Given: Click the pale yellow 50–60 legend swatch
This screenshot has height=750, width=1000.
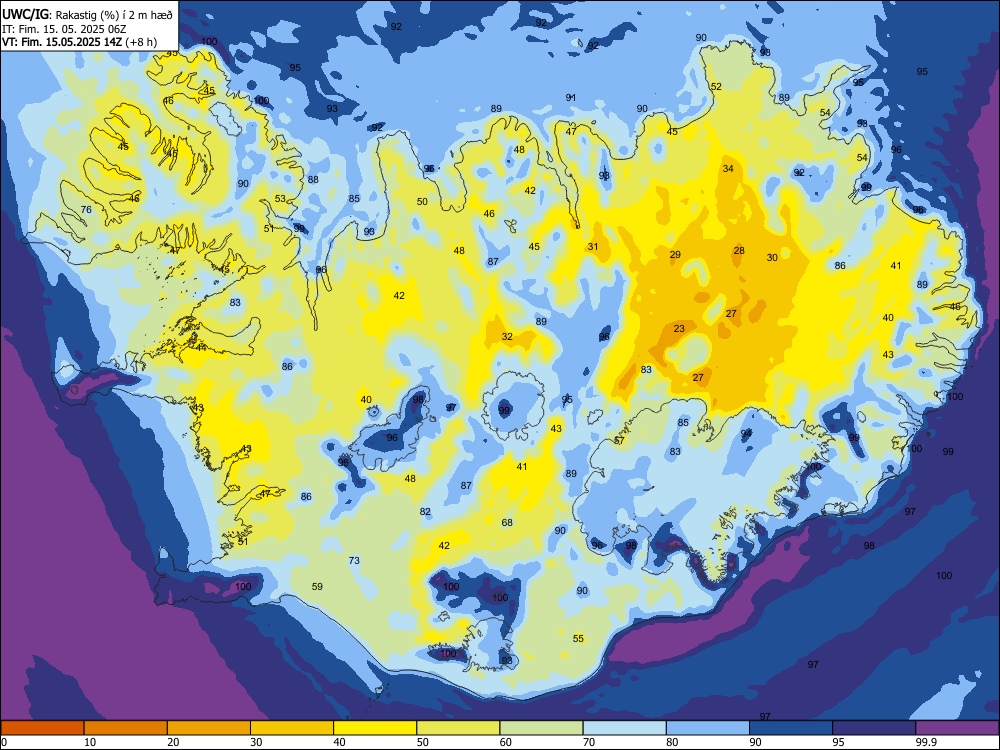Looking at the screenshot, I should (x=459, y=728).
